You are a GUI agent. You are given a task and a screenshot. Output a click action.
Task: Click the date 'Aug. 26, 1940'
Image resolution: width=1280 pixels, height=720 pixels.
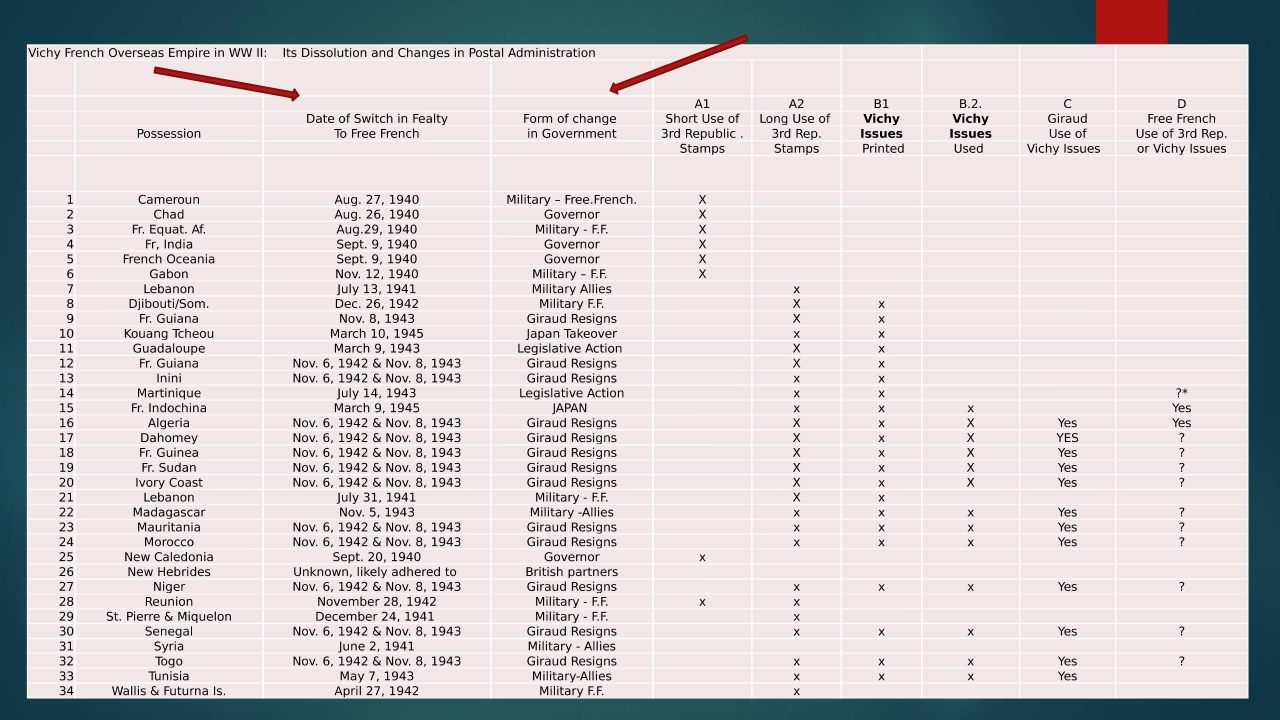tap(377, 215)
